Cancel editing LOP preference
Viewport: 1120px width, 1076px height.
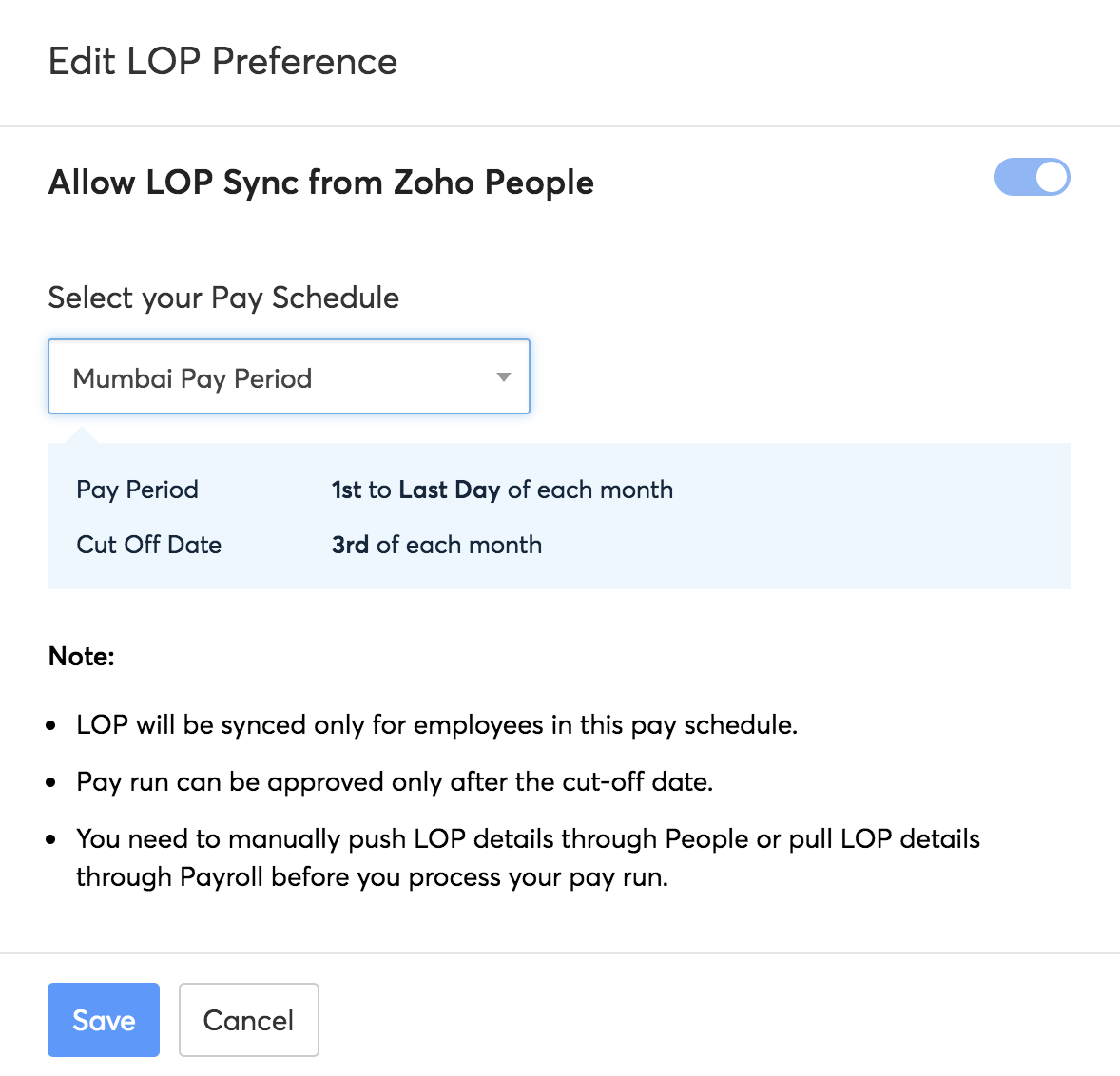click(x=248, y=1020)
